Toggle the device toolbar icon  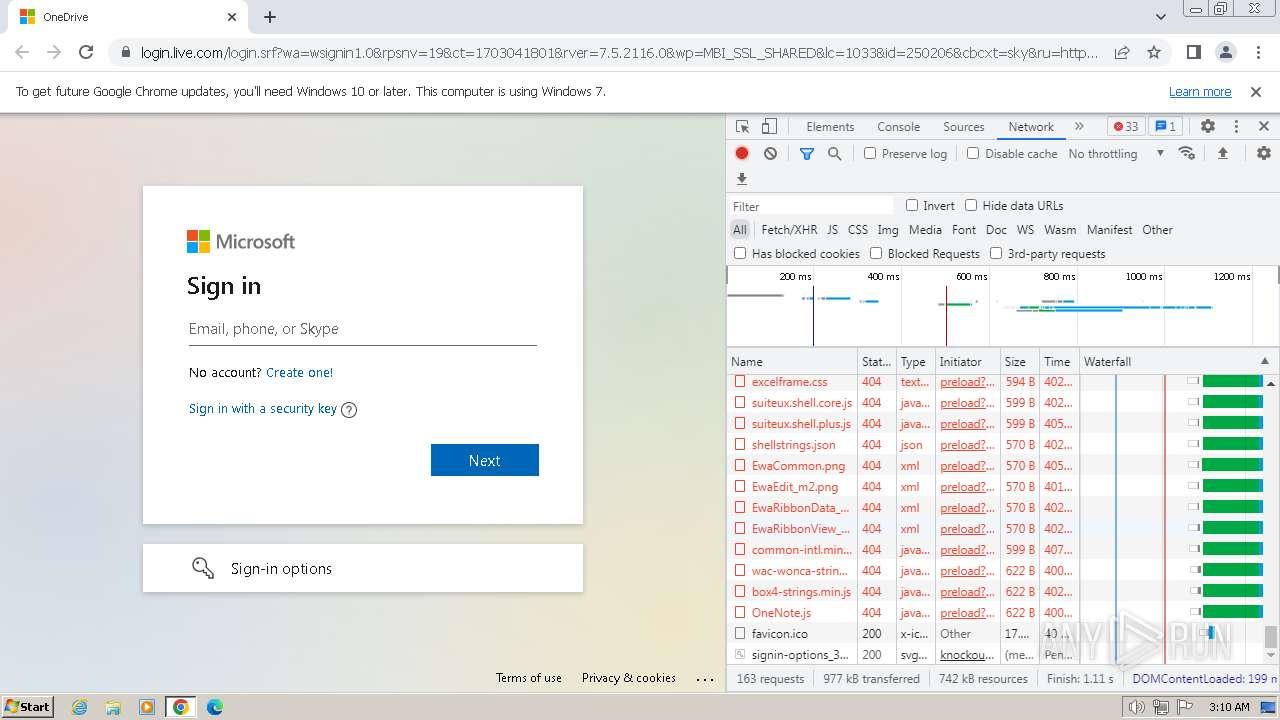click(769, 127)
